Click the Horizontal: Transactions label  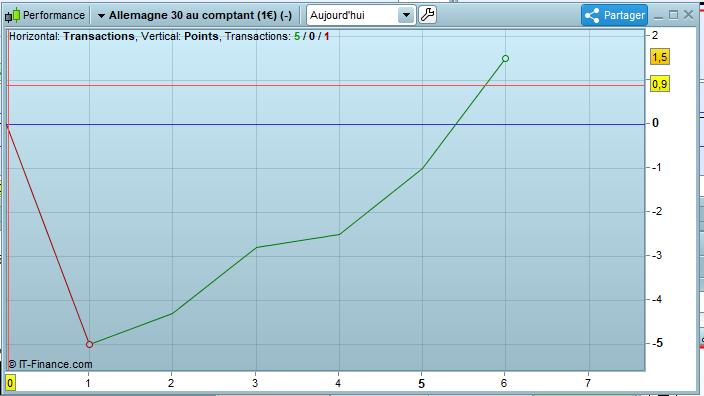point(71,36)
